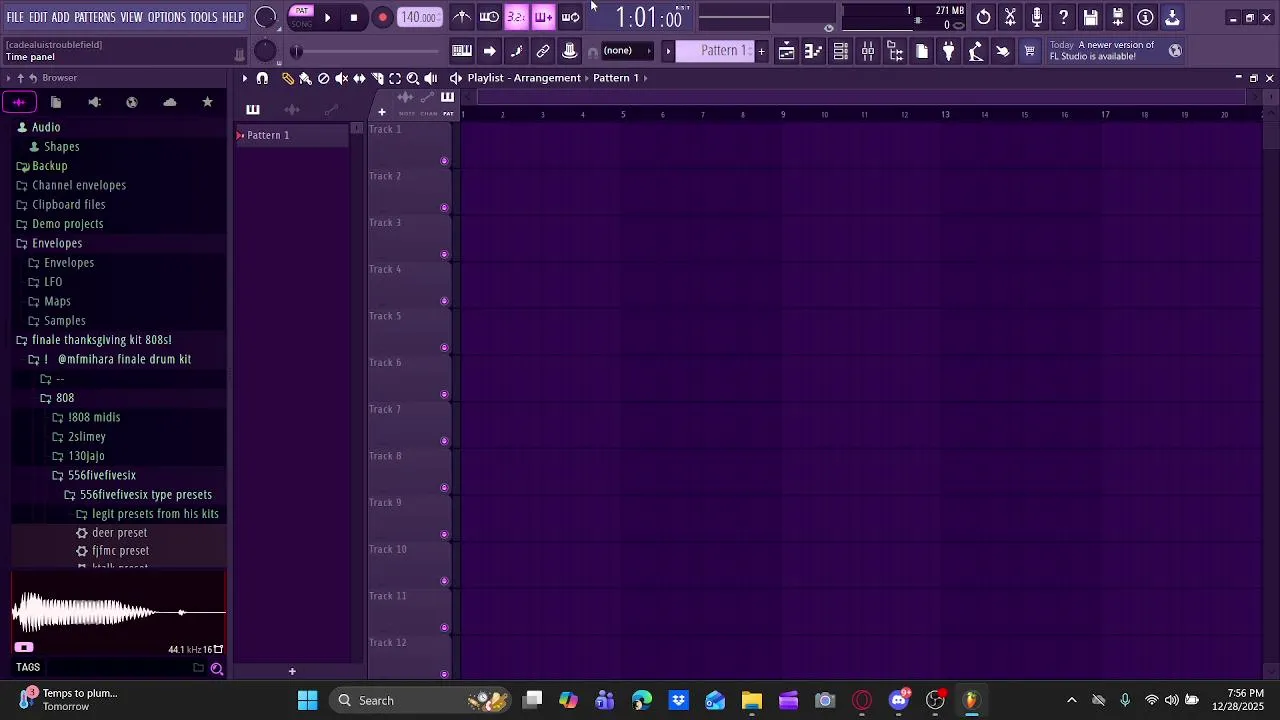Screen dimensions: 1280x720
Task: Select the Draw pencil tool
Action: (x=288, y=78)
